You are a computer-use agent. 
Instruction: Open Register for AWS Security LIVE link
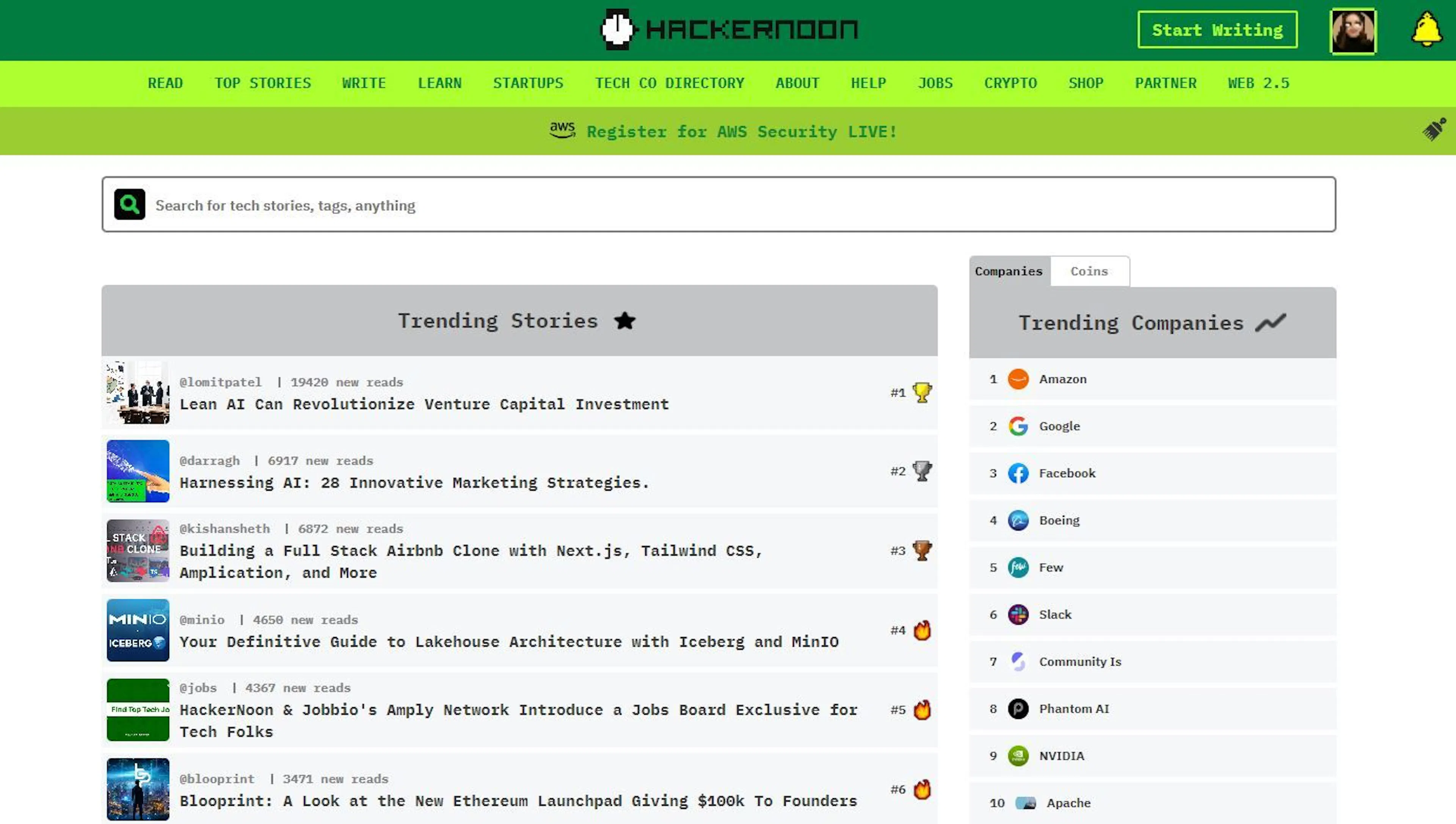point(742,131)
